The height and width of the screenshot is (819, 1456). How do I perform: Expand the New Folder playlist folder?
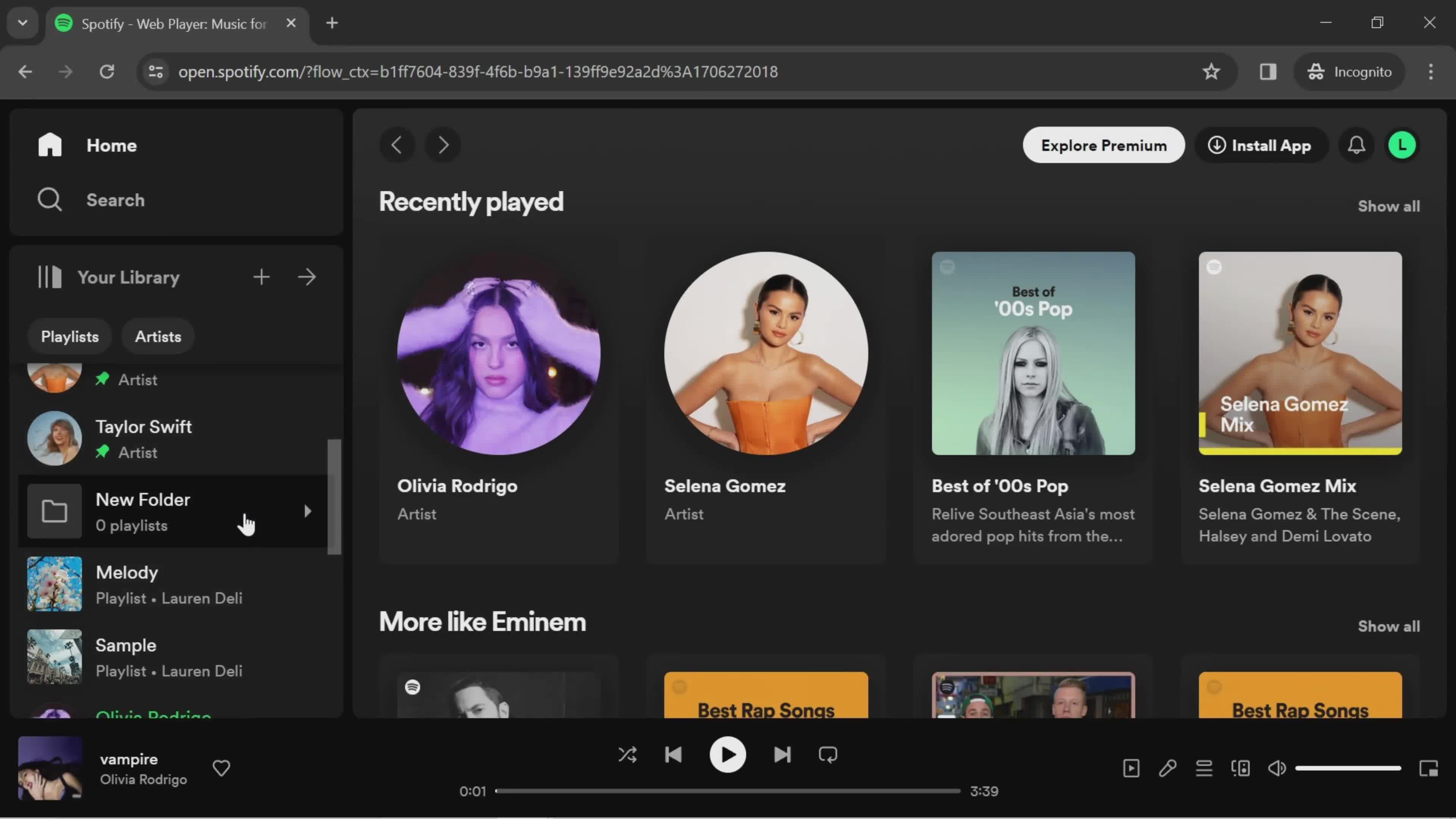coord(307,511)
